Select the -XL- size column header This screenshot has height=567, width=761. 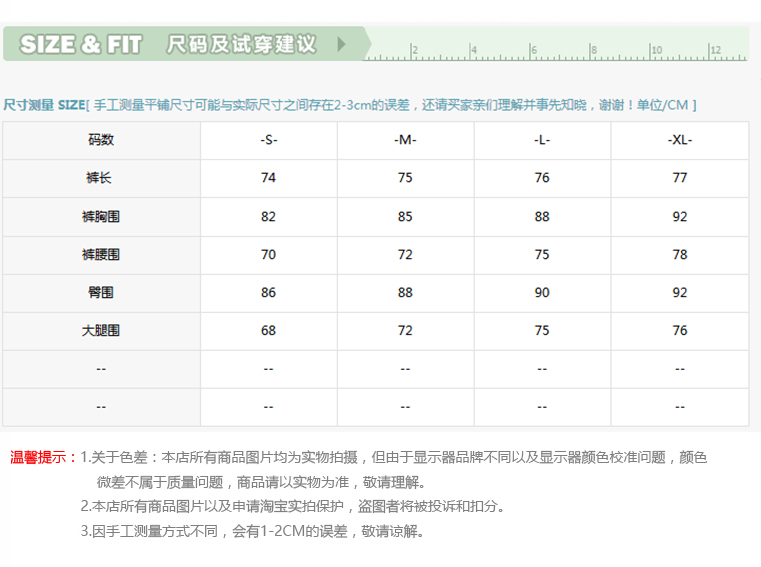coord(680,140)
